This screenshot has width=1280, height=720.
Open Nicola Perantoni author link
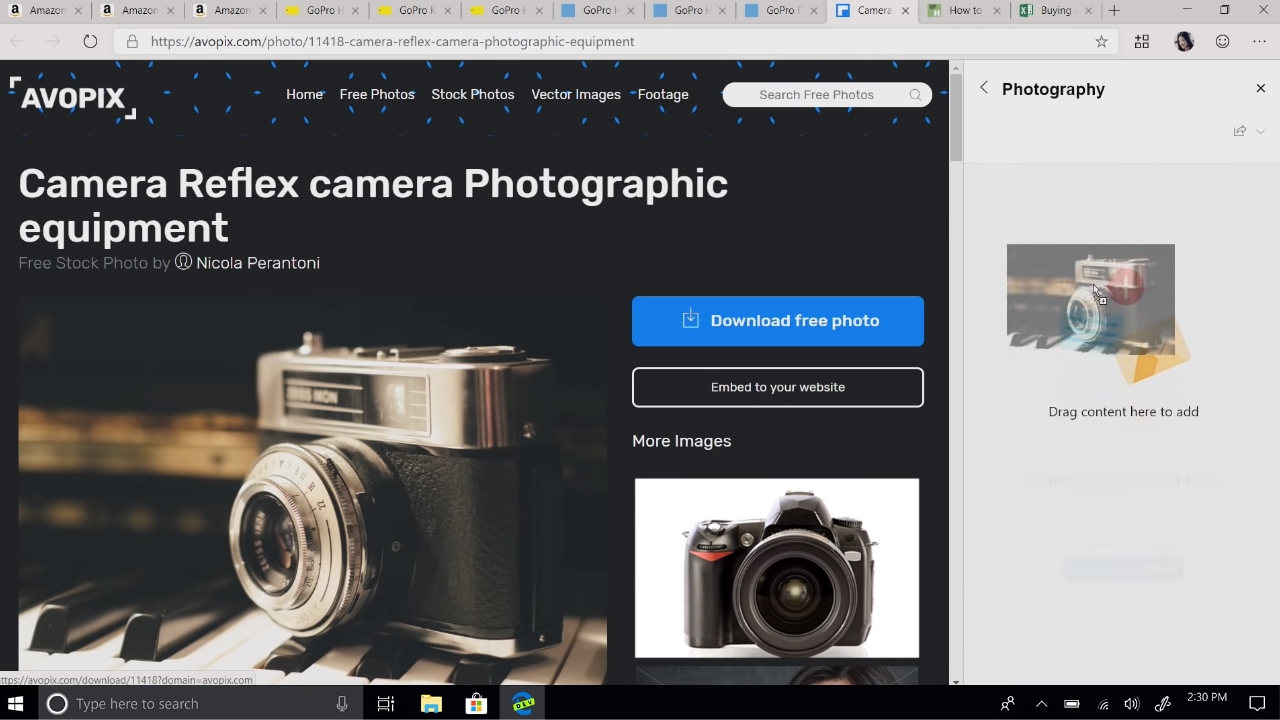(257, 263)
